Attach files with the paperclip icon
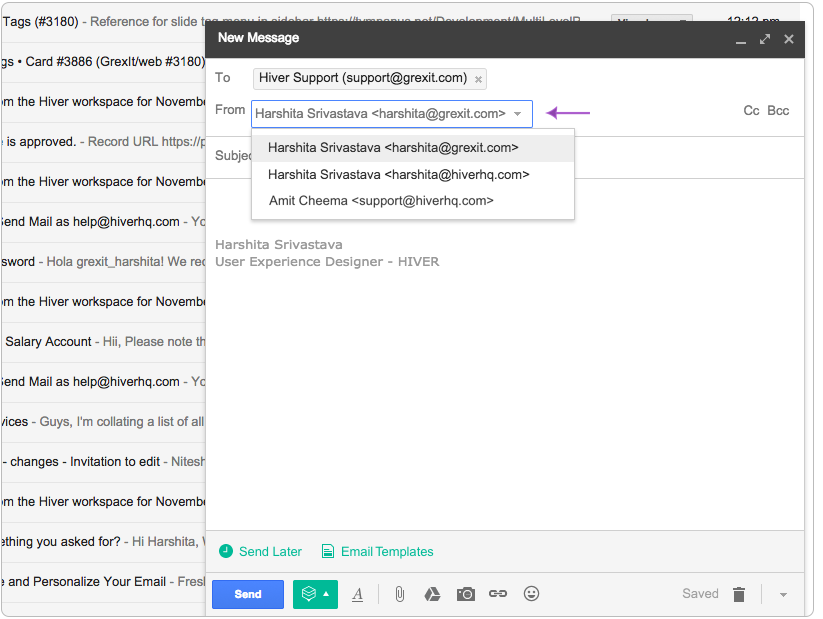823x619 pixels. [x=399, y=594]
